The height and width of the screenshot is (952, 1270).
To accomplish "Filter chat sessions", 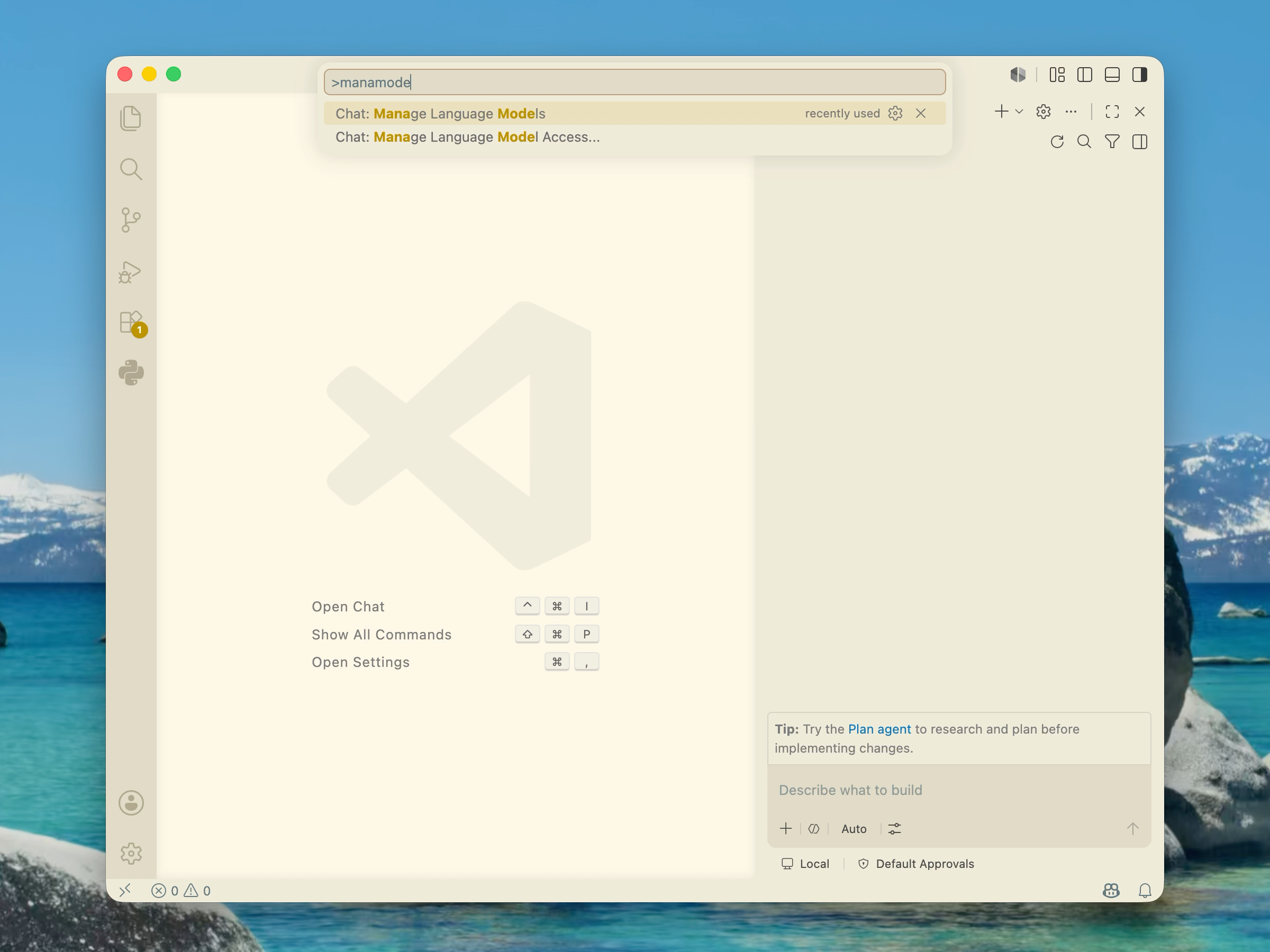I will coord(1112,141).
